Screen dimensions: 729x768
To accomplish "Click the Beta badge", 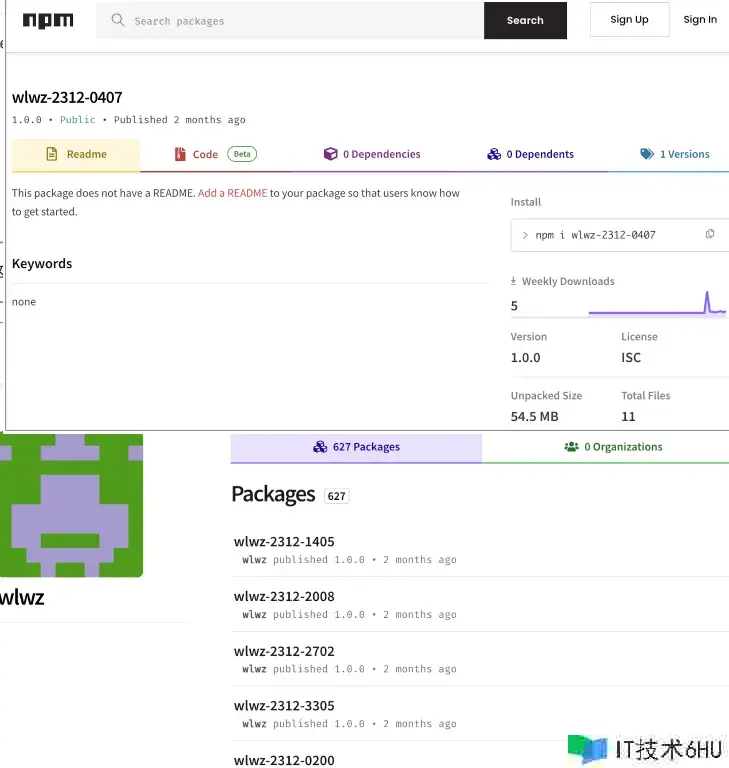I will (x=242, y=154).
